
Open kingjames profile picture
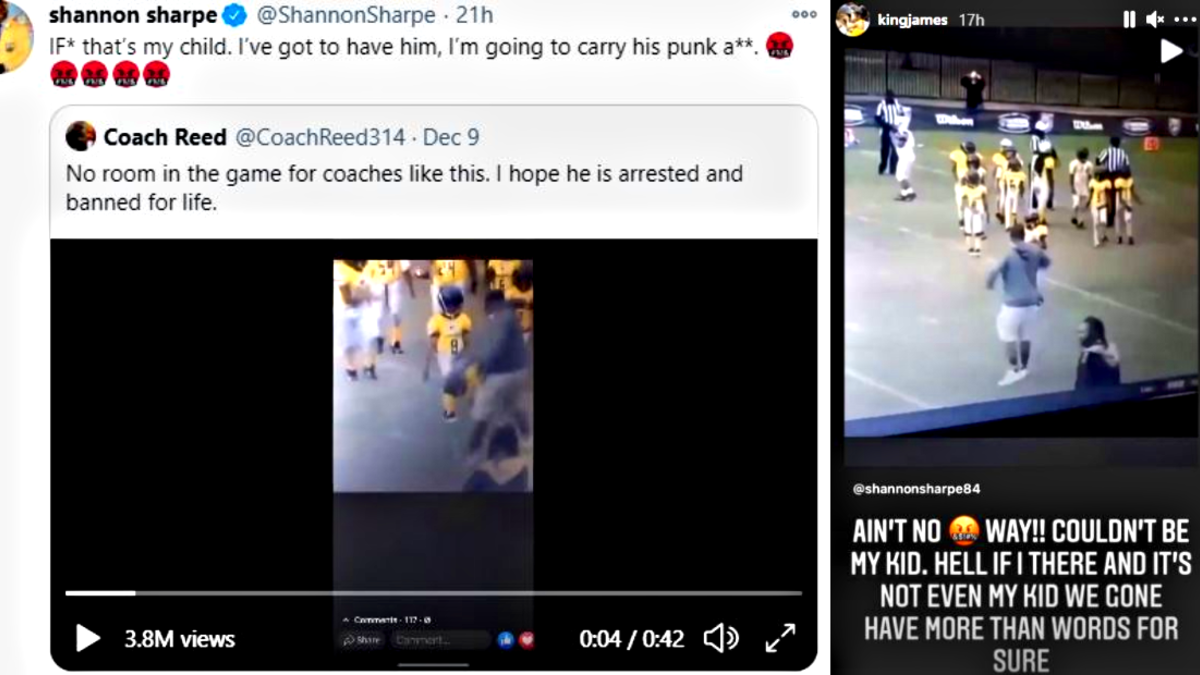coord(853,19)
